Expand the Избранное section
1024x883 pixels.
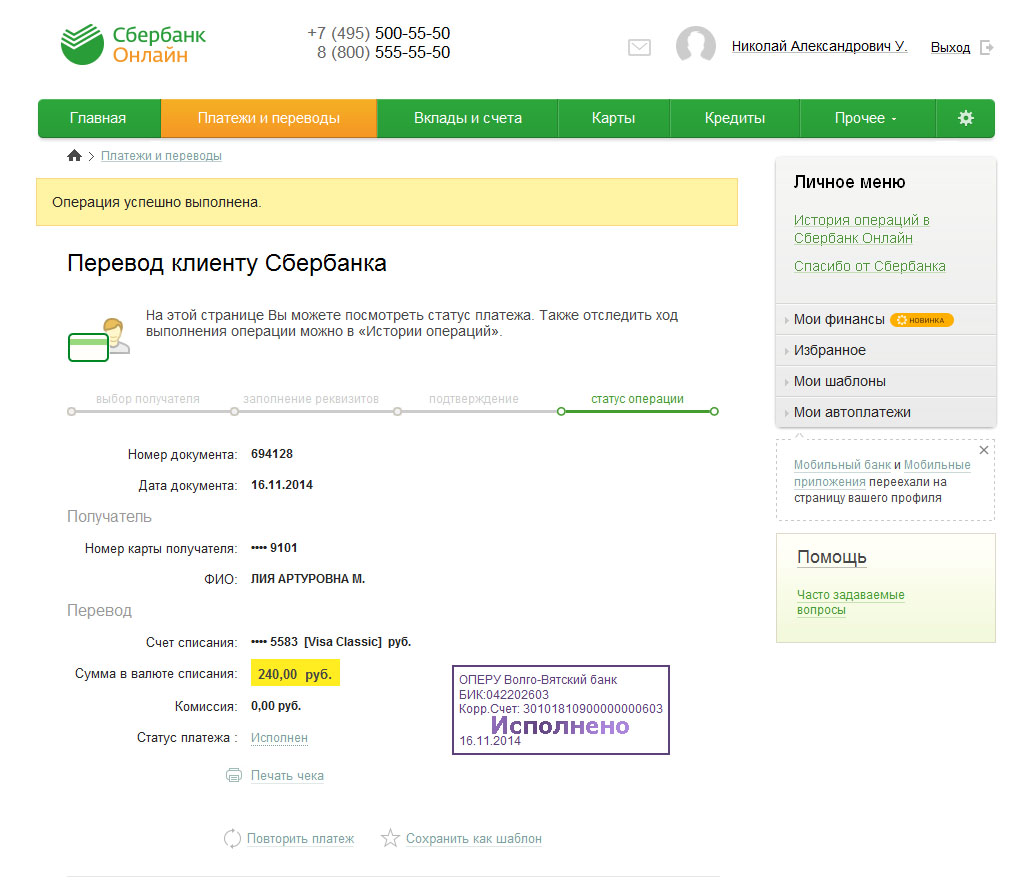(x=886, y=350)
